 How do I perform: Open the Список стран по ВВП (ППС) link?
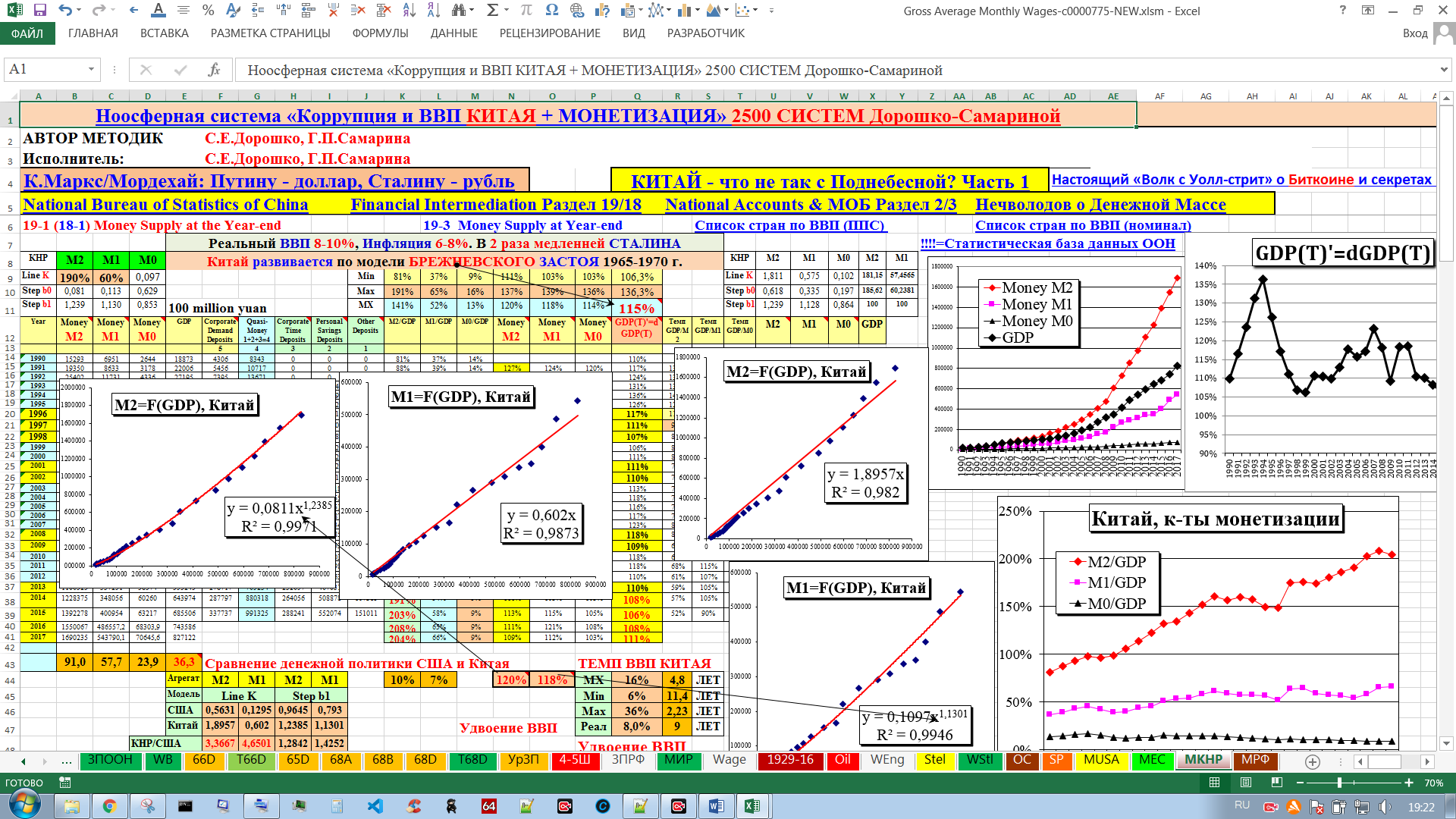pos(789,225)
